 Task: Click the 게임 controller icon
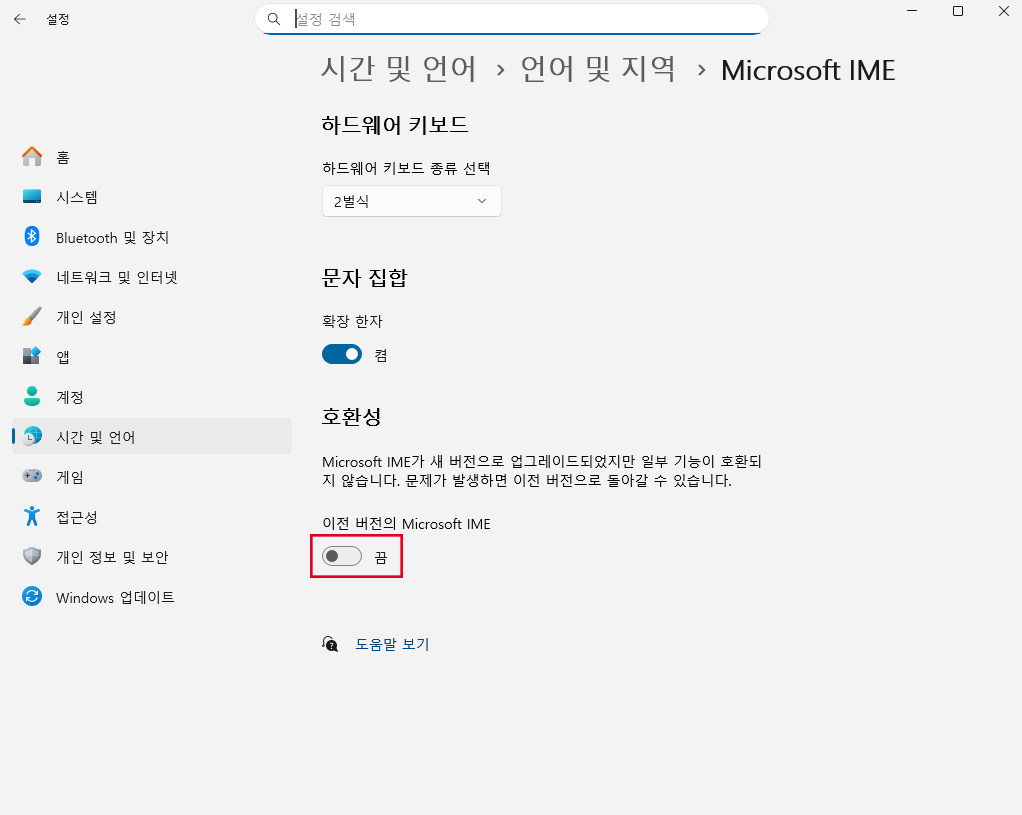point(31,476)
